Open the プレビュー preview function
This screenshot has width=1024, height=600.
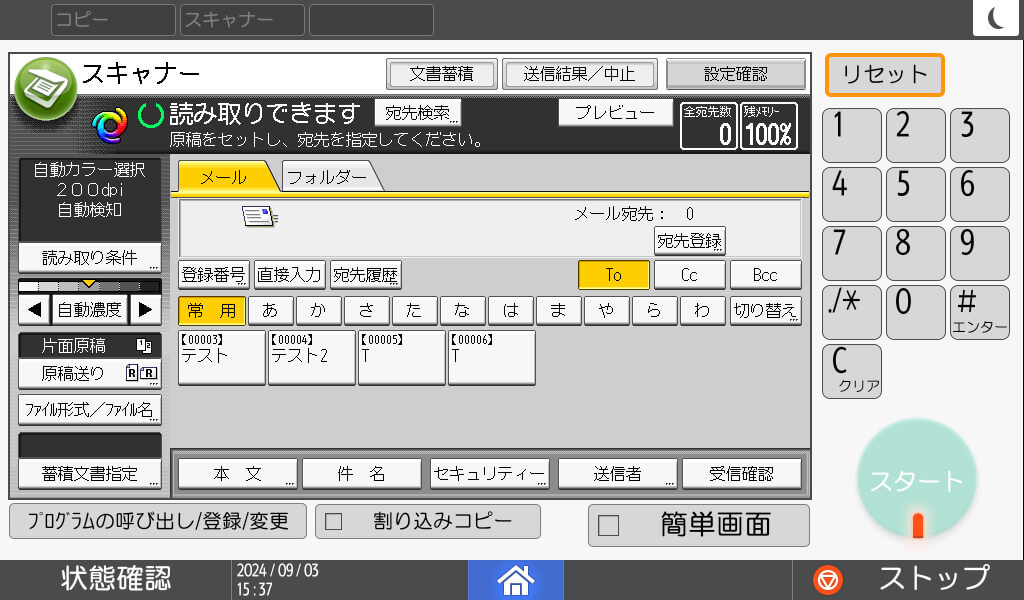coord(615,112)
